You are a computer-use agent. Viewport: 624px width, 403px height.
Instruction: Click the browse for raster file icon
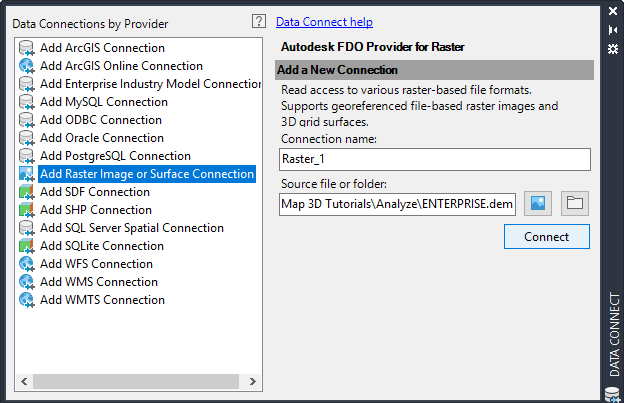pos(539,204)
